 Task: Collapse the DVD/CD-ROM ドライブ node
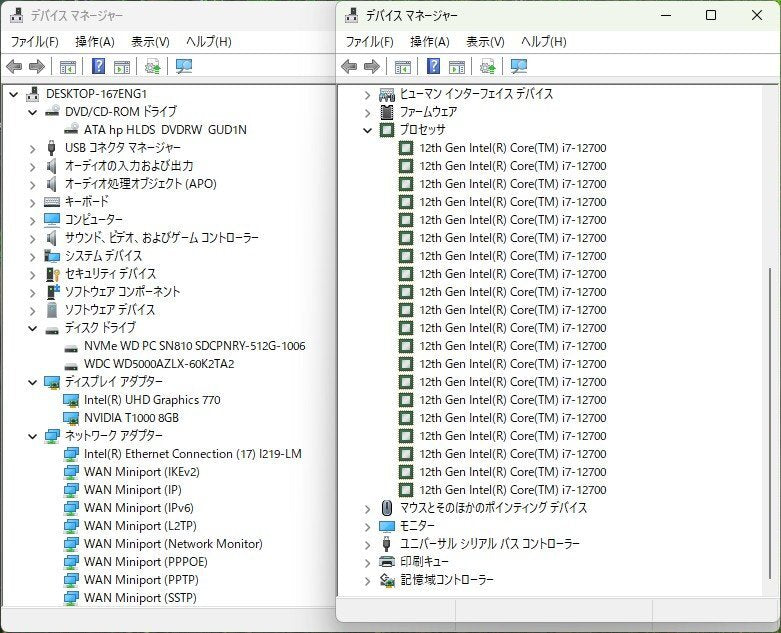tap(33, 112)
